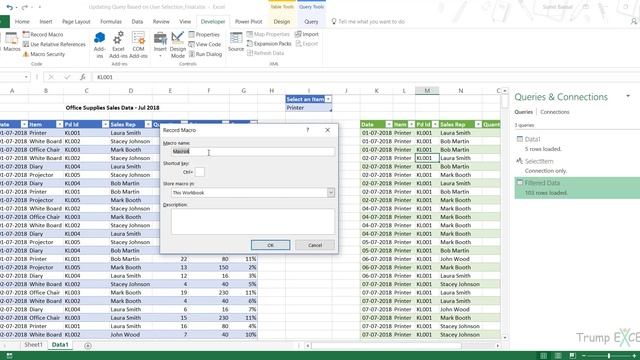640x360 pixels.
Task: Open blue table Item column filter
Action: tap(60, 124)
